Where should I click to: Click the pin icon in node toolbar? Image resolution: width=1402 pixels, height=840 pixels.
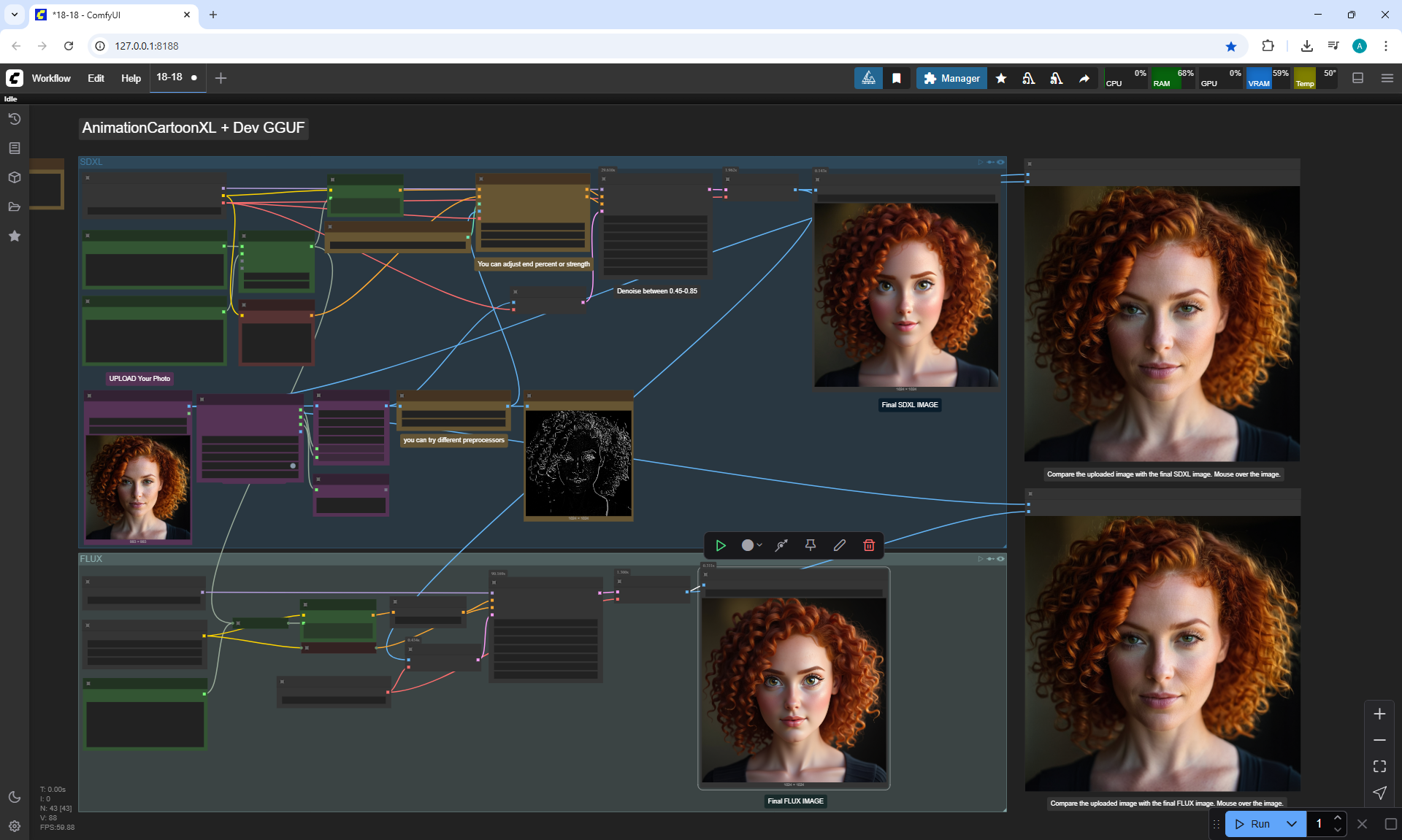(x=811, y=545)
